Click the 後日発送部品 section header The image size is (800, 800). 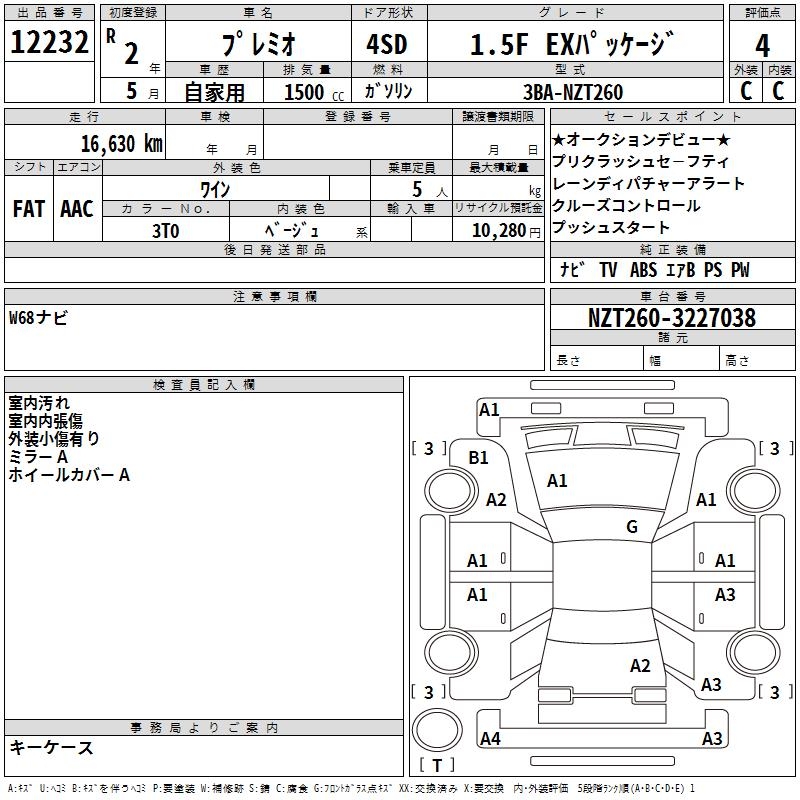click(274, 249)
